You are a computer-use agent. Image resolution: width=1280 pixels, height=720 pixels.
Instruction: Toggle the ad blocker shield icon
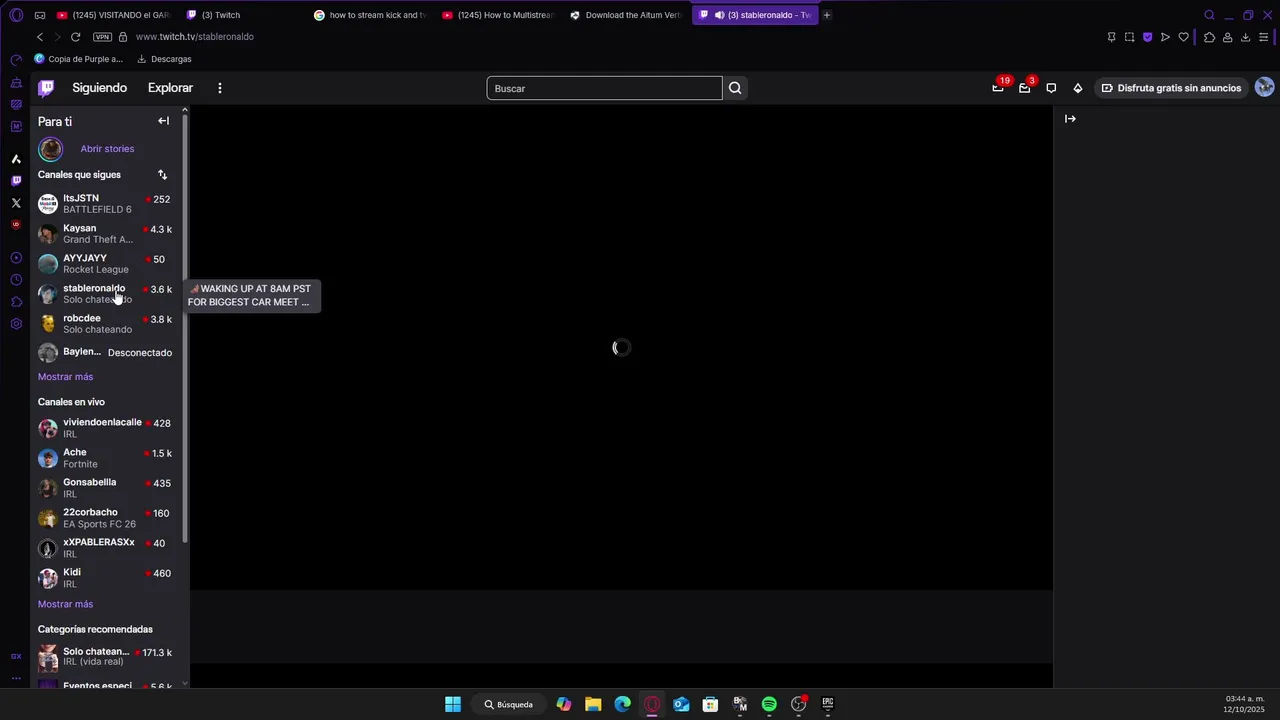click(x=1147, y=37)
